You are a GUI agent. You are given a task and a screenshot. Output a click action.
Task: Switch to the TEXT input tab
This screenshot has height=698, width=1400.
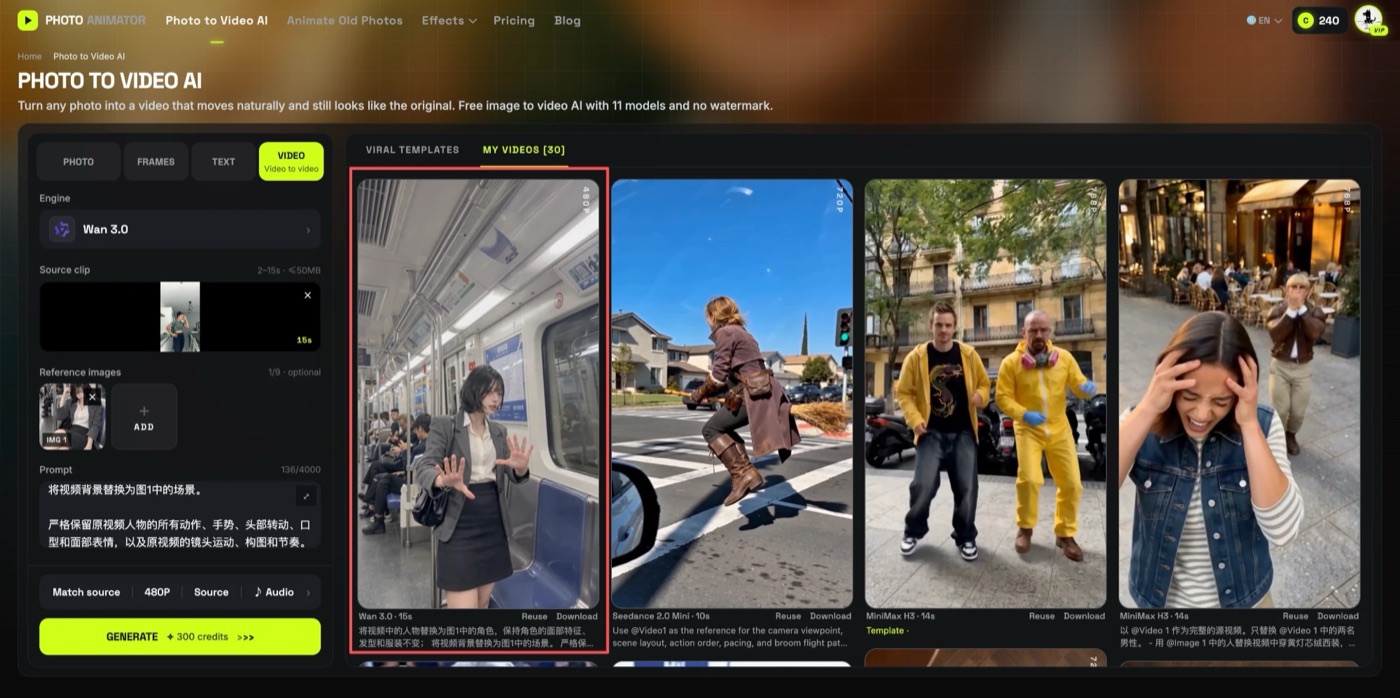click(x=224, y=161)
